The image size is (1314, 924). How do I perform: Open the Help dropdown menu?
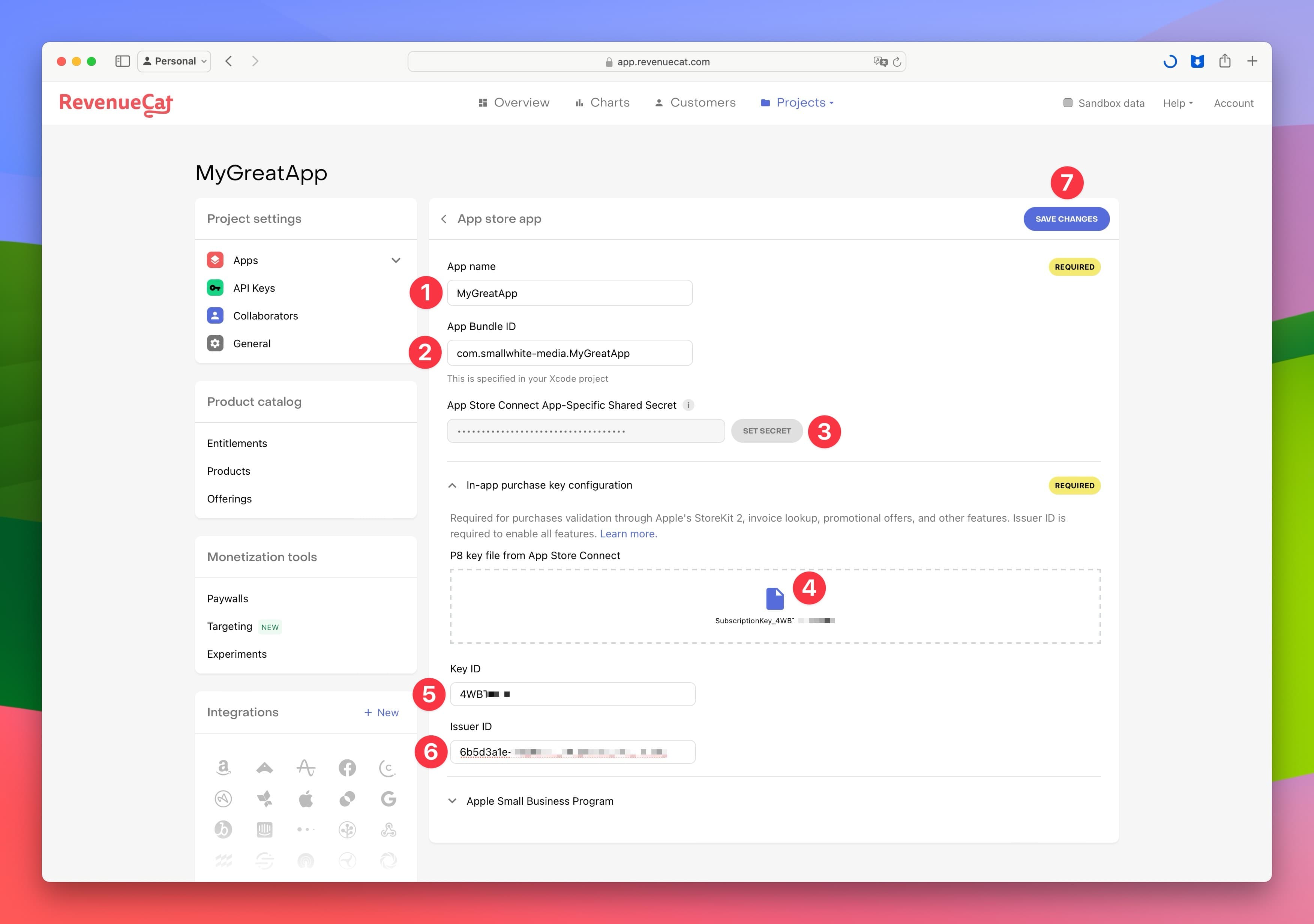coord(1178,103)
